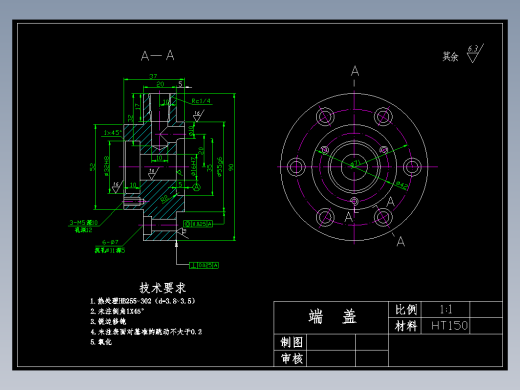Click the A—A section view title
The height and width of the screenshot is (390, 520).
click(158, 55)
